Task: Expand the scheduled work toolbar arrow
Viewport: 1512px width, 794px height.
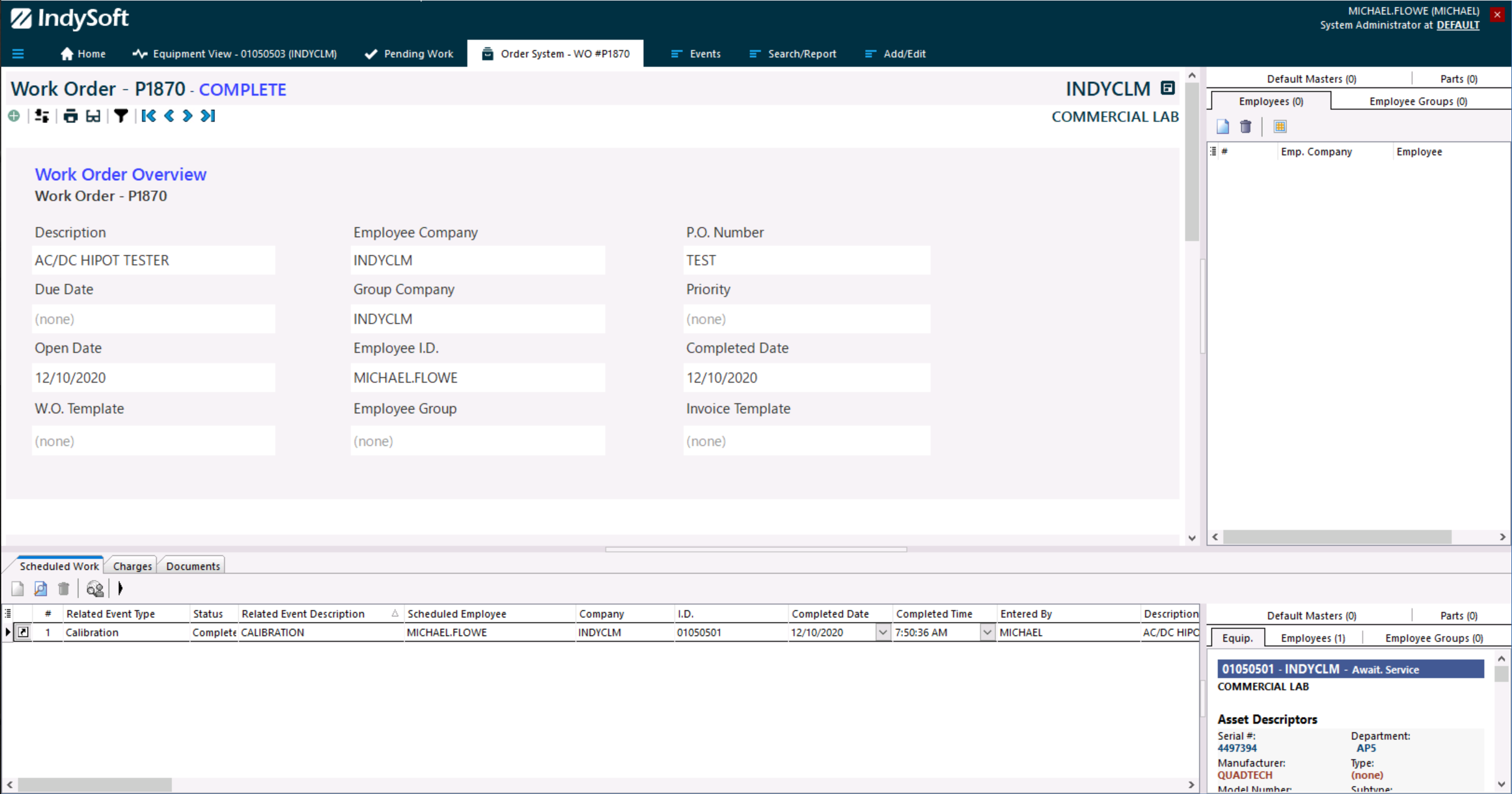Action: pos(121,588)
